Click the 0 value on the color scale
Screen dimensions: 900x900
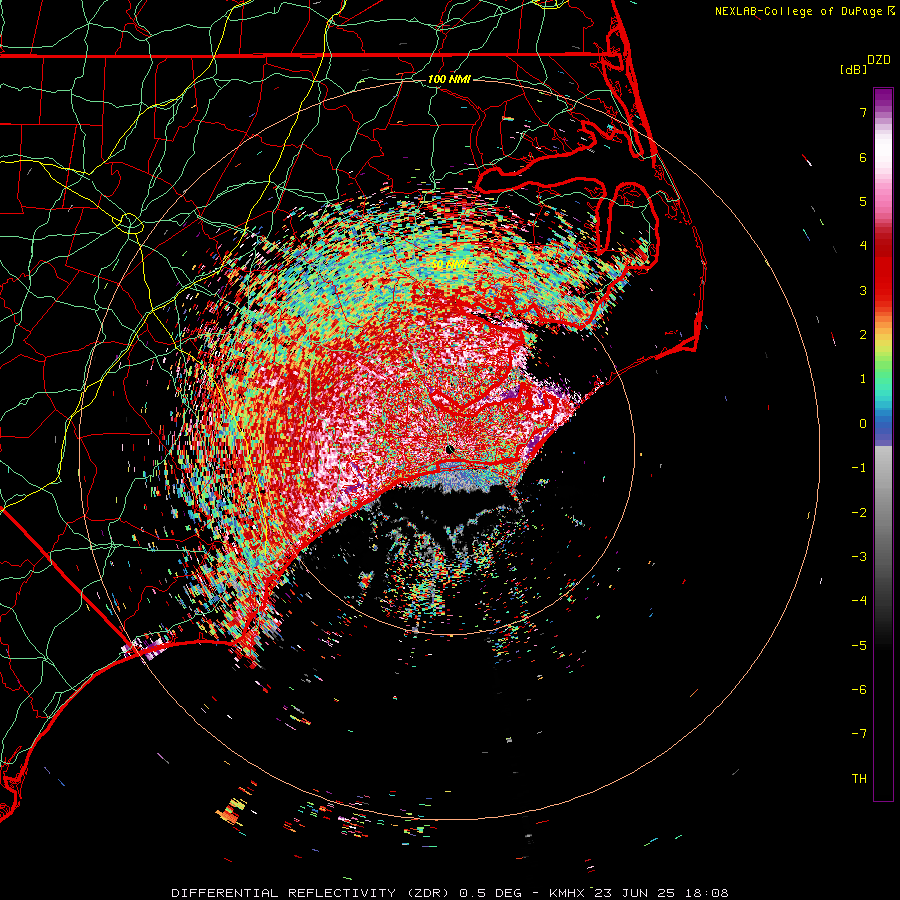863,424
